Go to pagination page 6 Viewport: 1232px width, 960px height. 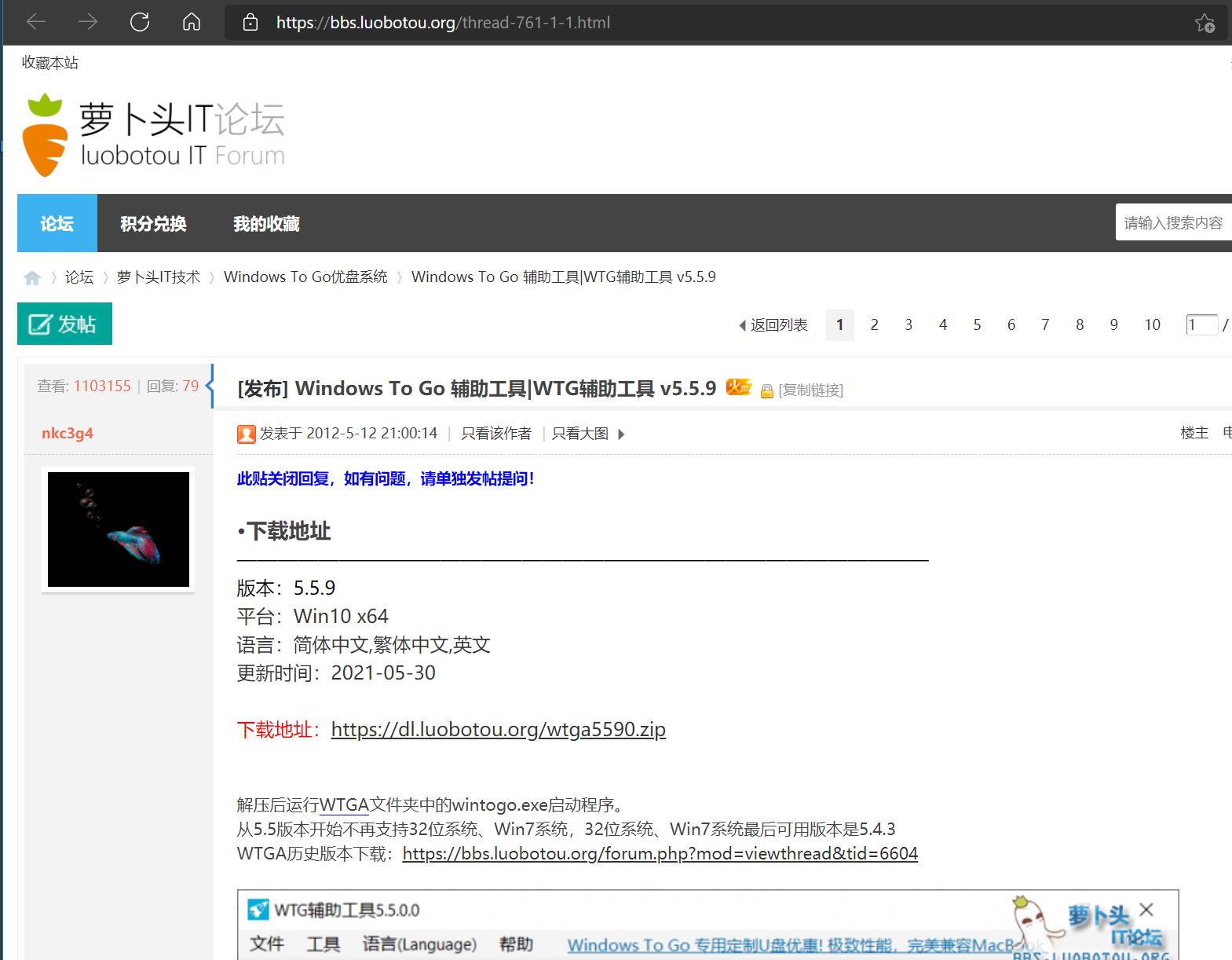(1011, 325)
